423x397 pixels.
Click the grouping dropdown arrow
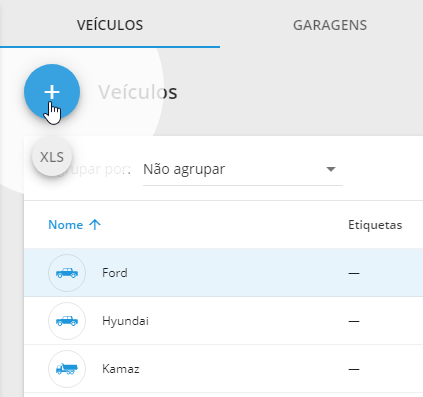pos(331,169)
